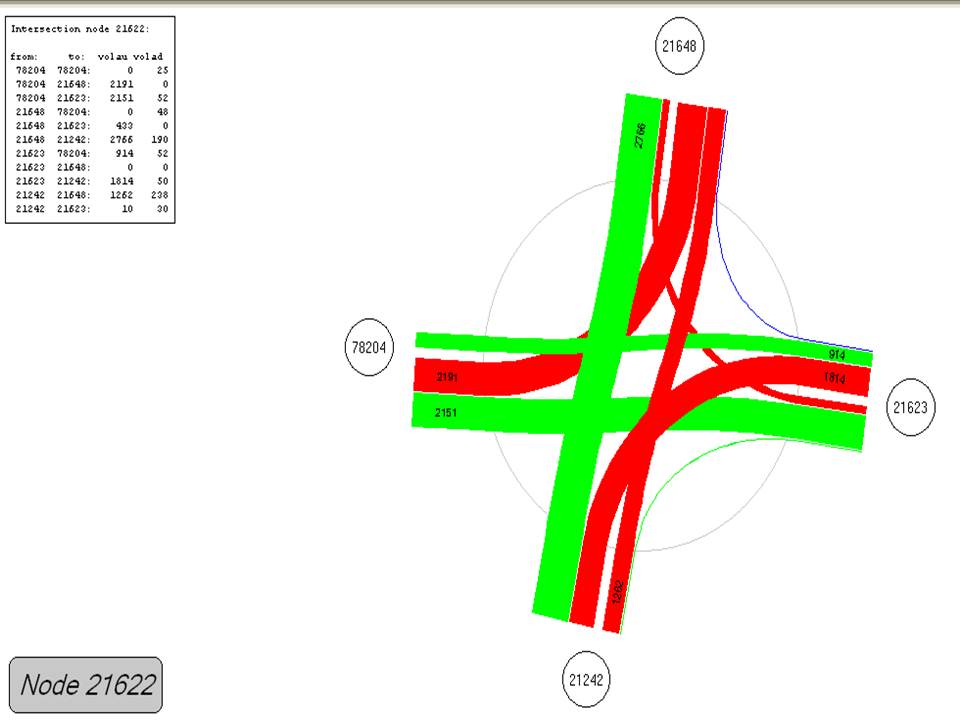Click table row 21648 to 21242
The height and width of the screenshot is (720, 960).
[x=90, y=140]
